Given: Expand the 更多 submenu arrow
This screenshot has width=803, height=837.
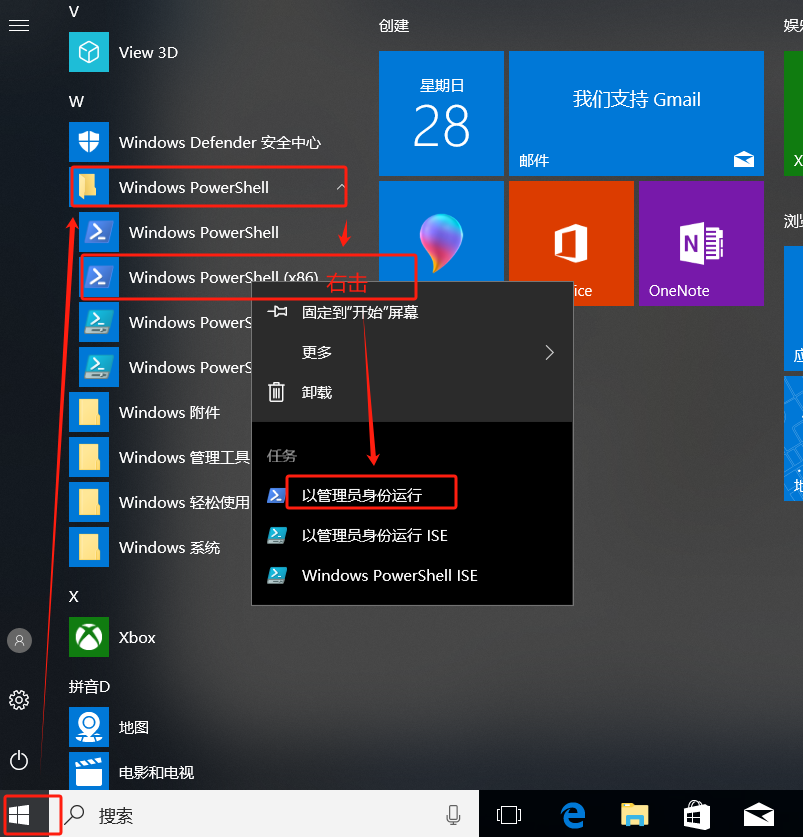Looking at the screenshot, I should click(549, 352).
